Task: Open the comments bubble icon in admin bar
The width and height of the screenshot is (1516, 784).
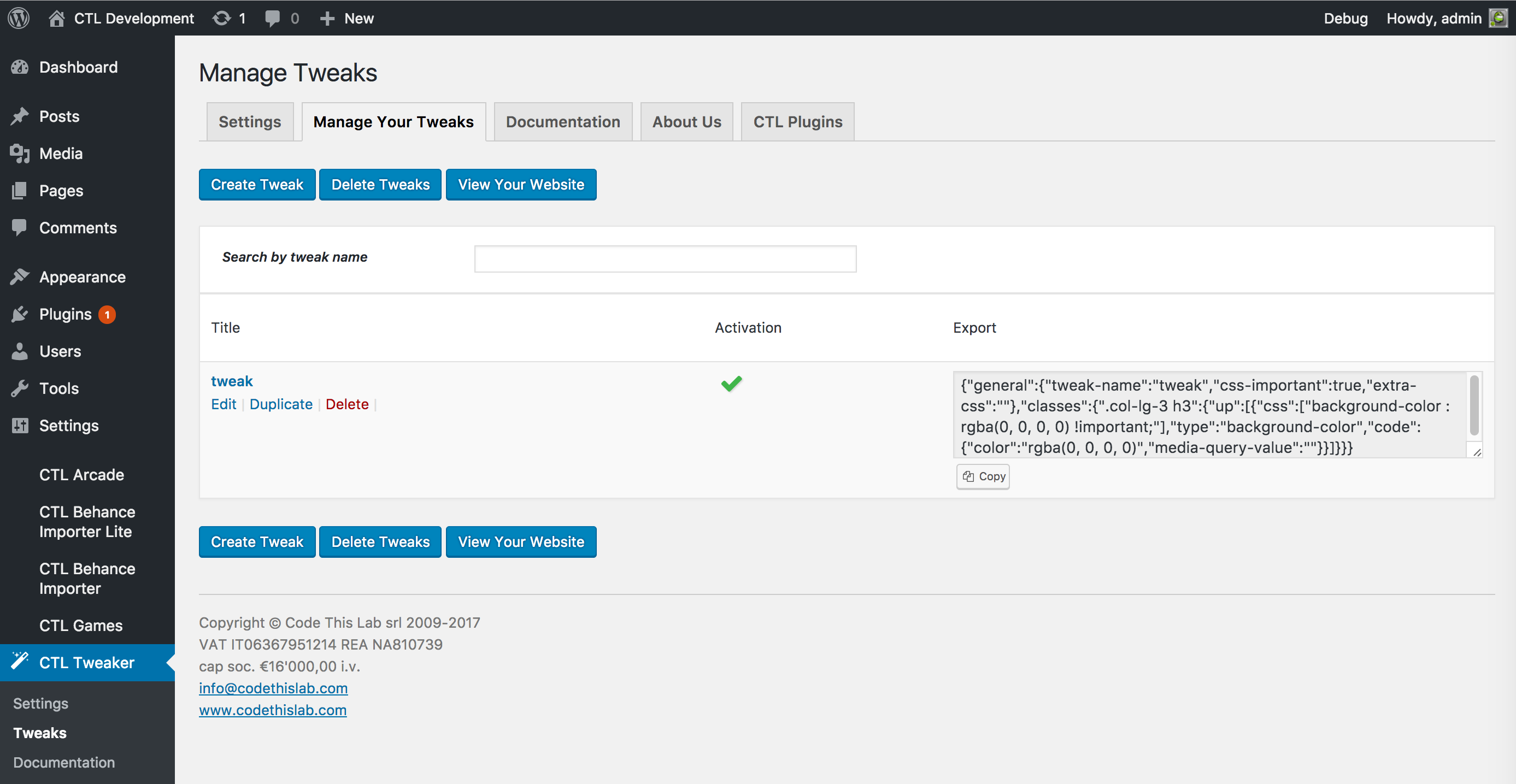Action: (272, 18)
